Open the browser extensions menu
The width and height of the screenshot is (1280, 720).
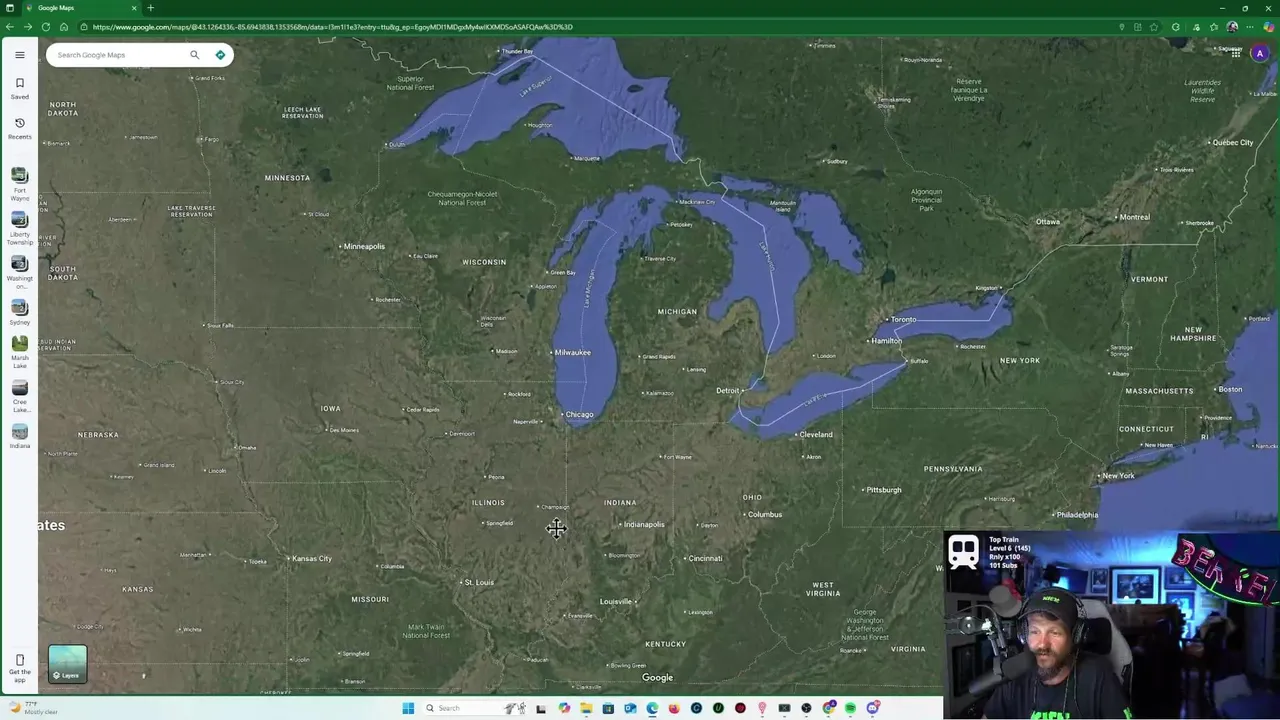tap(1176, 27)
